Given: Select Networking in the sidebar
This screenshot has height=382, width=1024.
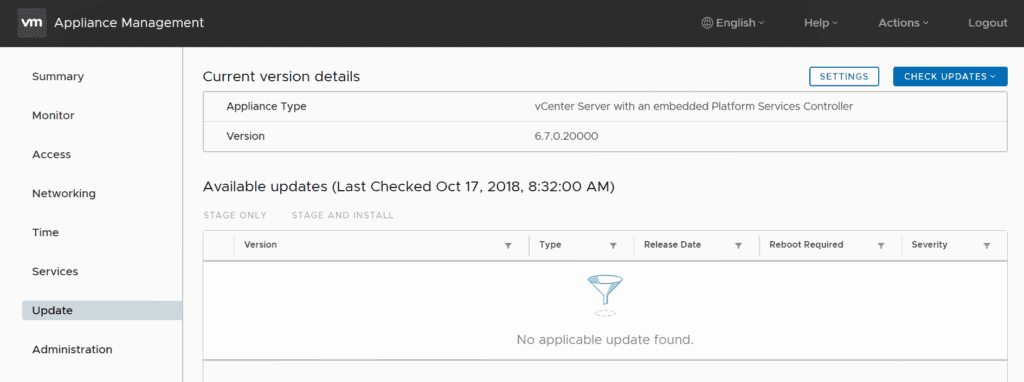Looking at the screenshot, I should [x=64, y=193].
